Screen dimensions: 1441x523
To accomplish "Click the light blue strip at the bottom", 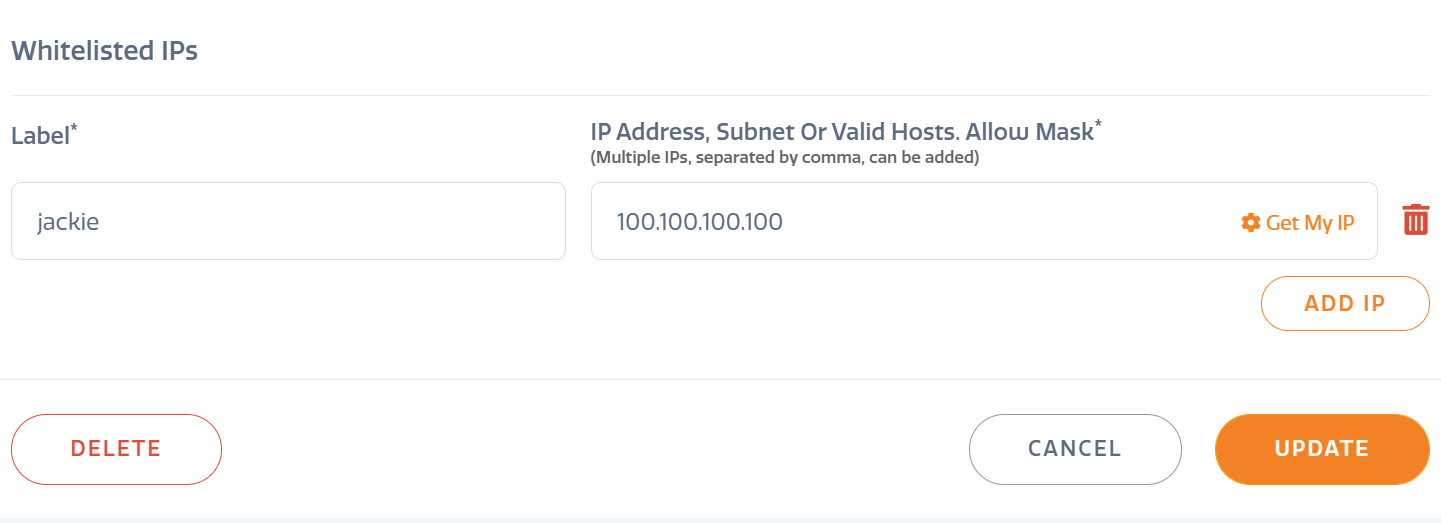I will [720, 520].
